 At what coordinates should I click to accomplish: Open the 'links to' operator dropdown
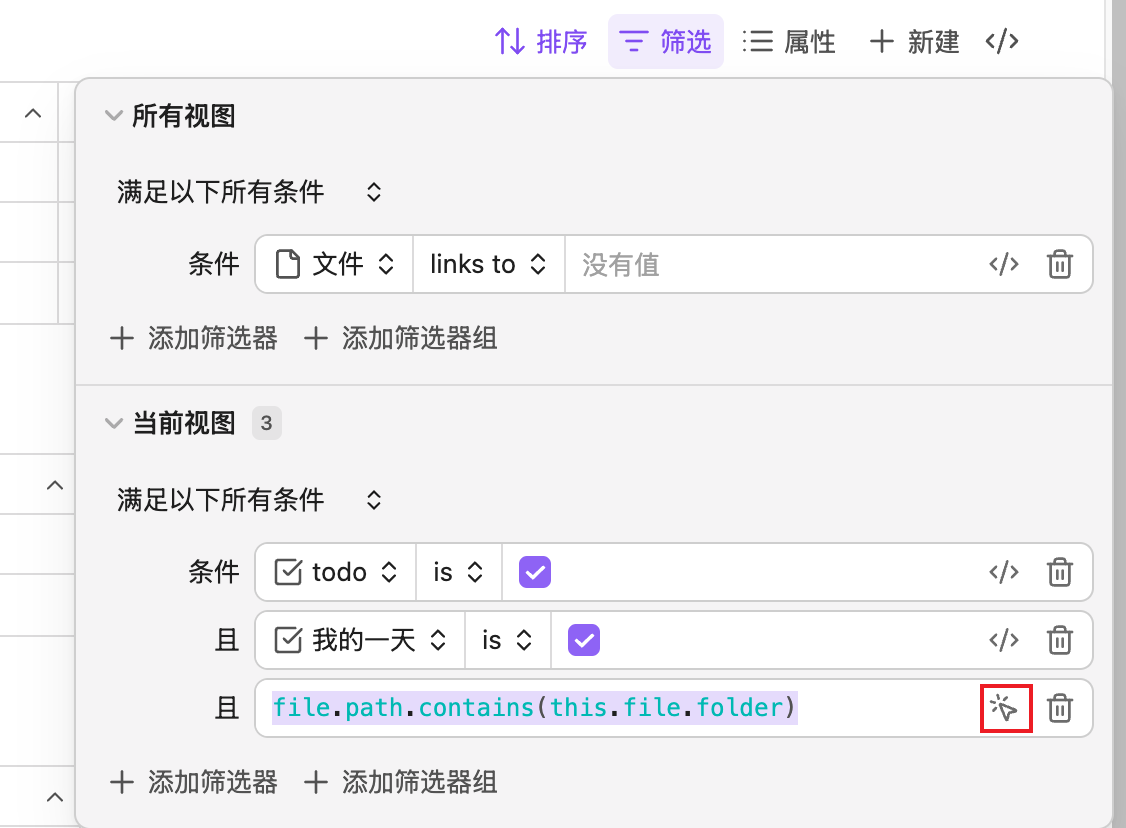488,264
